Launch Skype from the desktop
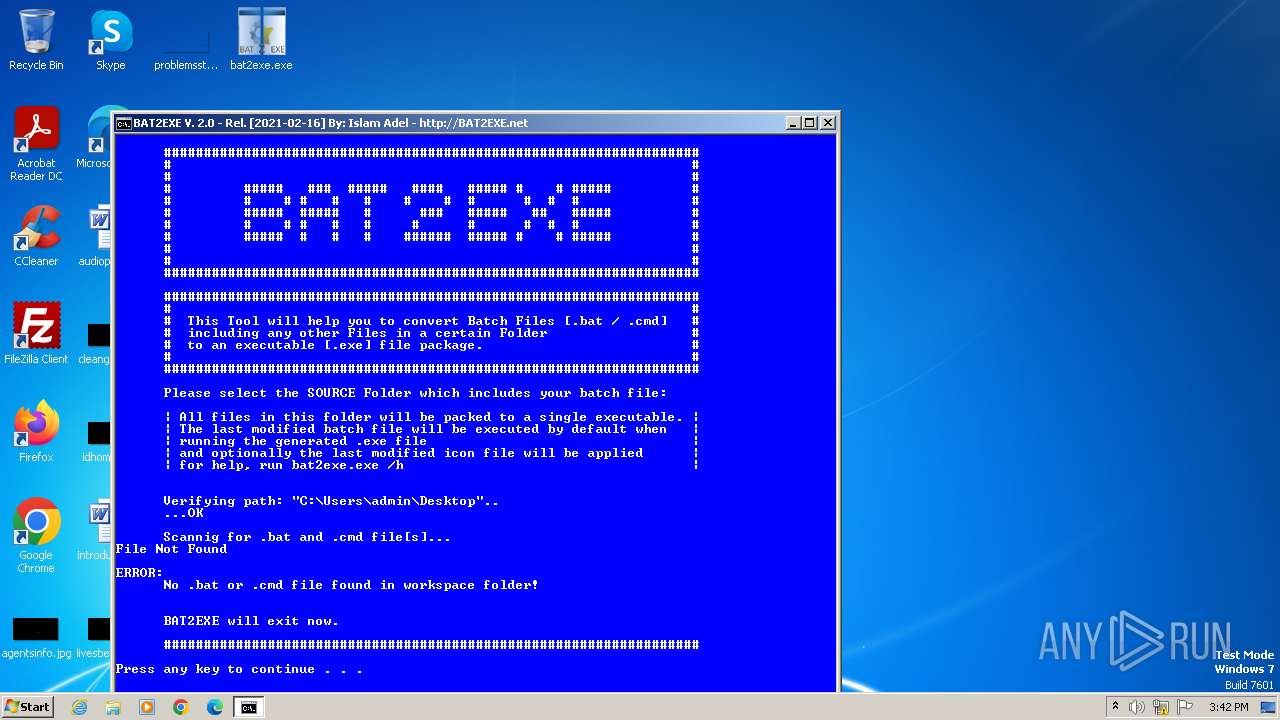1280x720 pixels. coord(110,40)
